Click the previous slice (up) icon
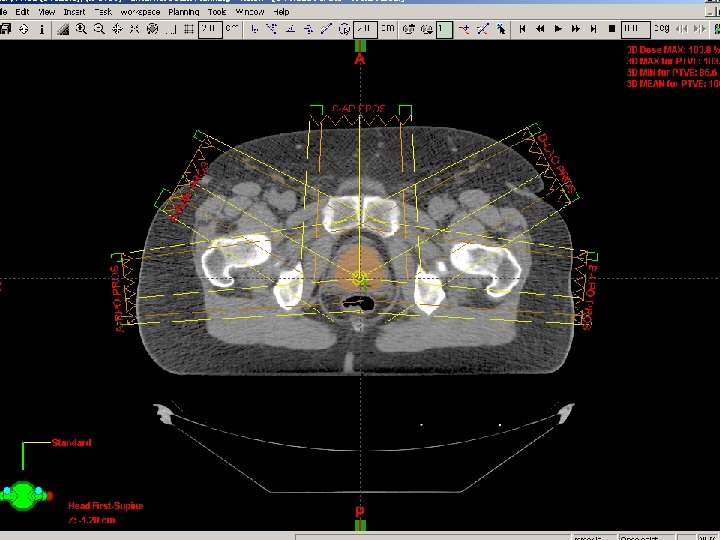 tap(408, 29)
